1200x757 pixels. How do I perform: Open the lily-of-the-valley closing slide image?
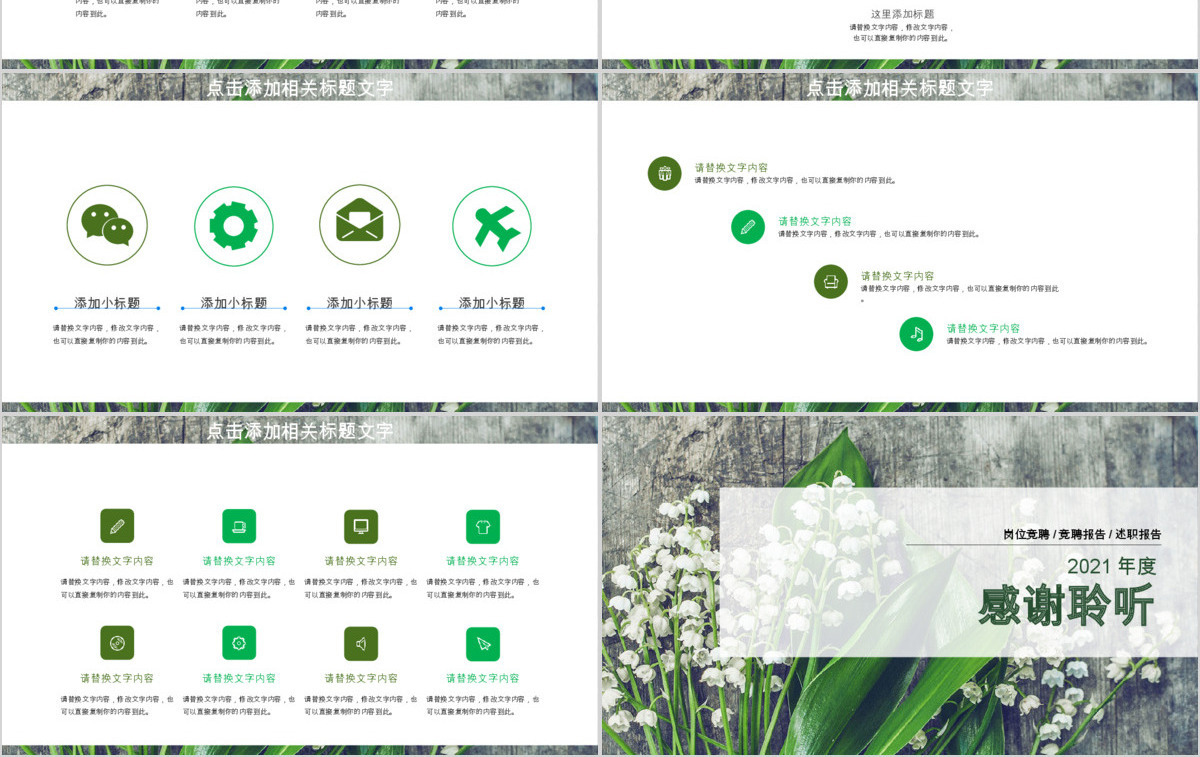pyautogui.click(x=900, y=585)
